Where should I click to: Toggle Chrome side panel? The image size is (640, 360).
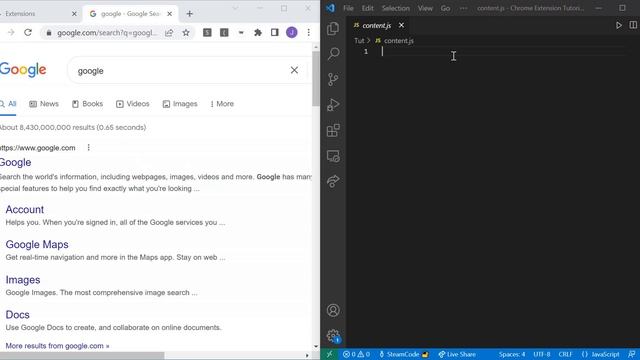[274, 32]
